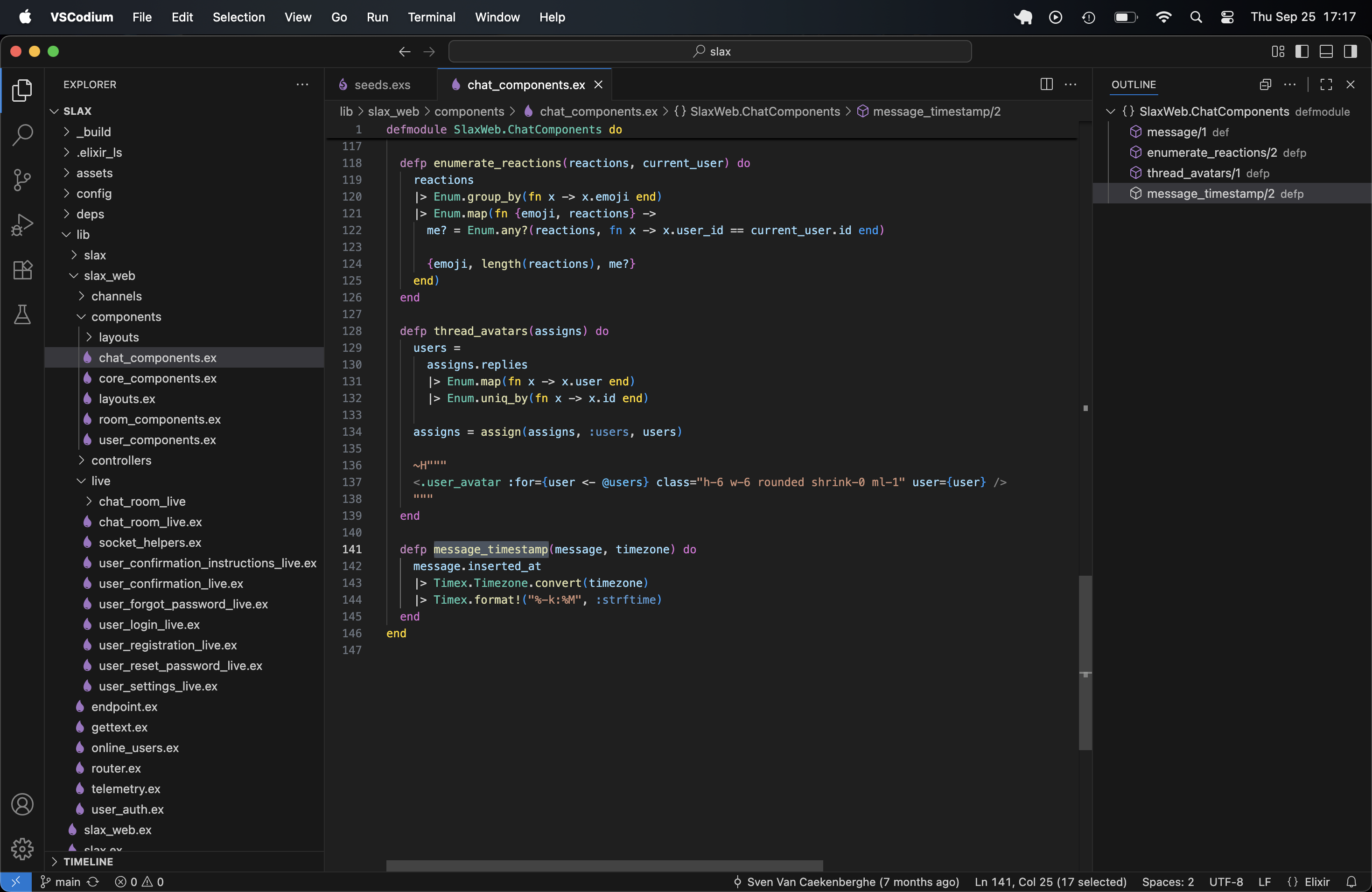Toggle the primary side bar layout
Viewport: 1372px width, 892px height.
coord(1301,51)
